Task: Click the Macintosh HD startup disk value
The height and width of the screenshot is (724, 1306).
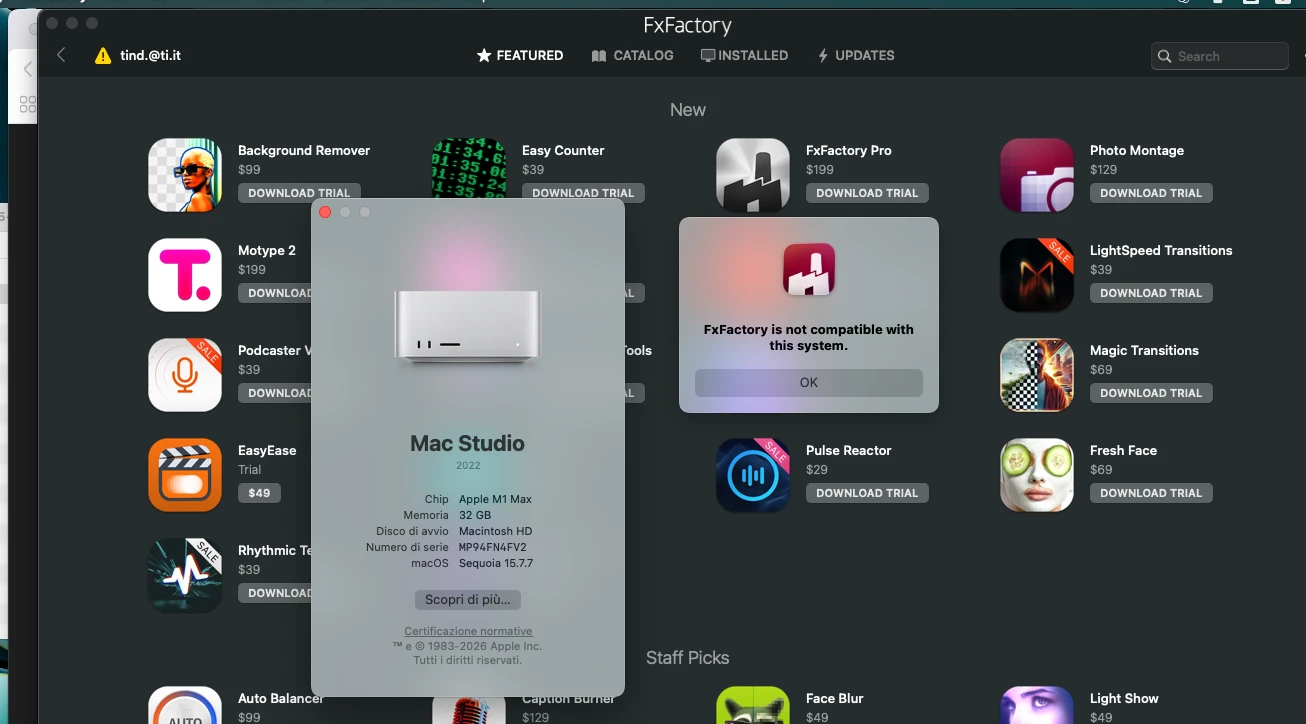Action: pos(495,531)
